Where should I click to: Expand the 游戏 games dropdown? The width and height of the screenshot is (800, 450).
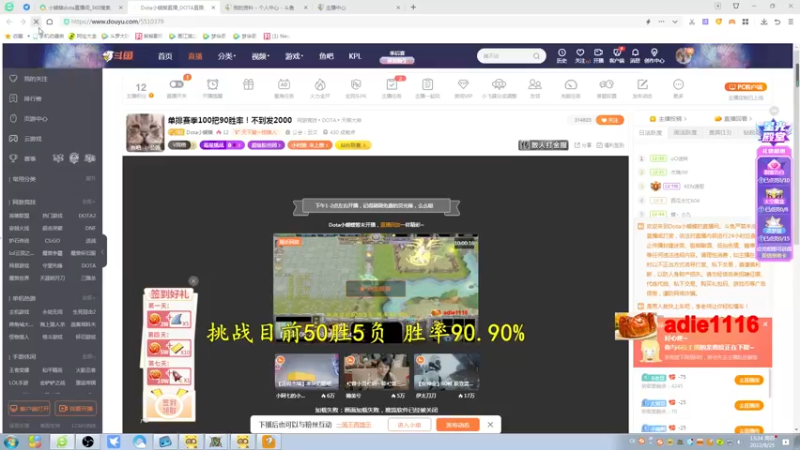tap(294, 56)
